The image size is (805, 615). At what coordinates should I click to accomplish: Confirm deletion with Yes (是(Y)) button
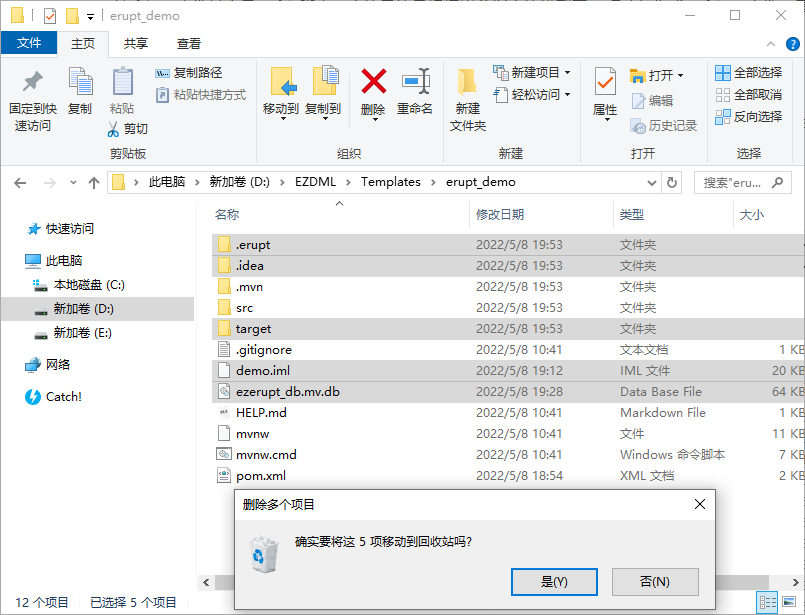tap(554, 582)
